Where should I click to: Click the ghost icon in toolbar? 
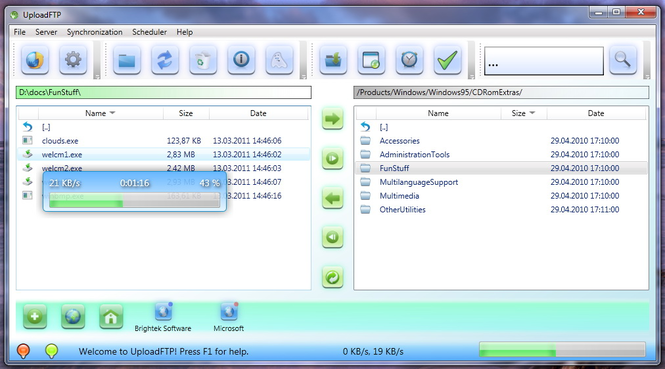tap(279, 60)
